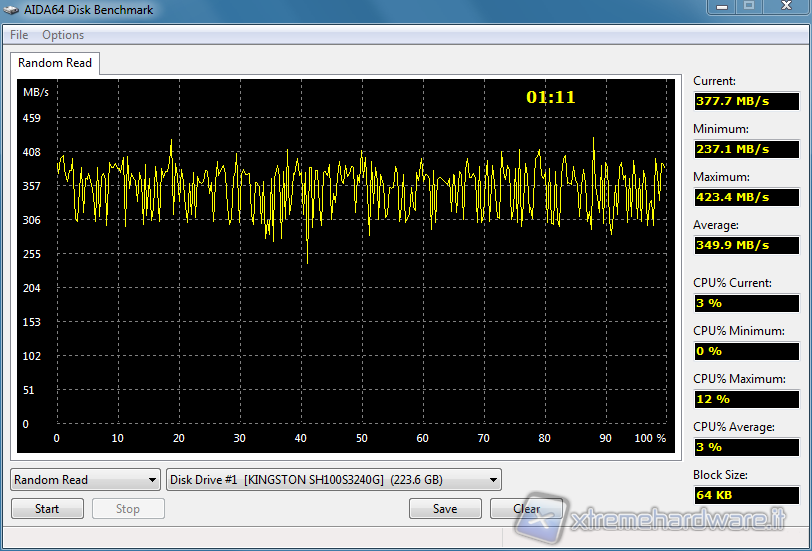Clear the benchmark graph

tap(526, 509)
